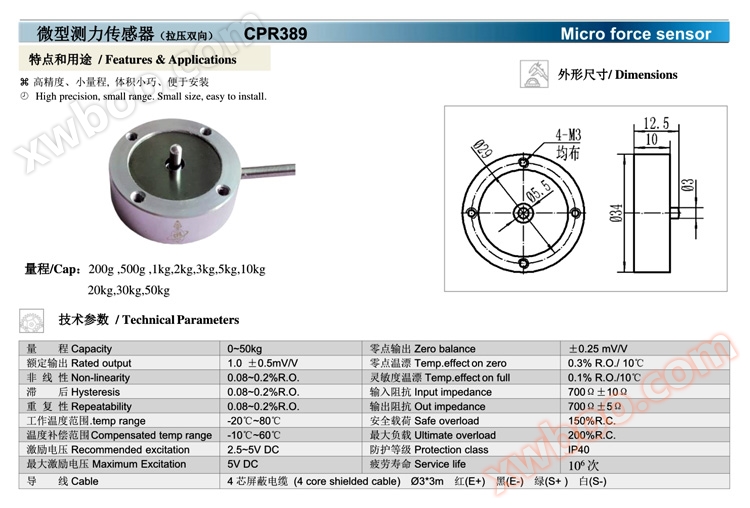Image resolution: width=750 pixels, height=508 pixels.
Task: Select the 700Ω±5Ω value
Action: [x=595, y=406]
